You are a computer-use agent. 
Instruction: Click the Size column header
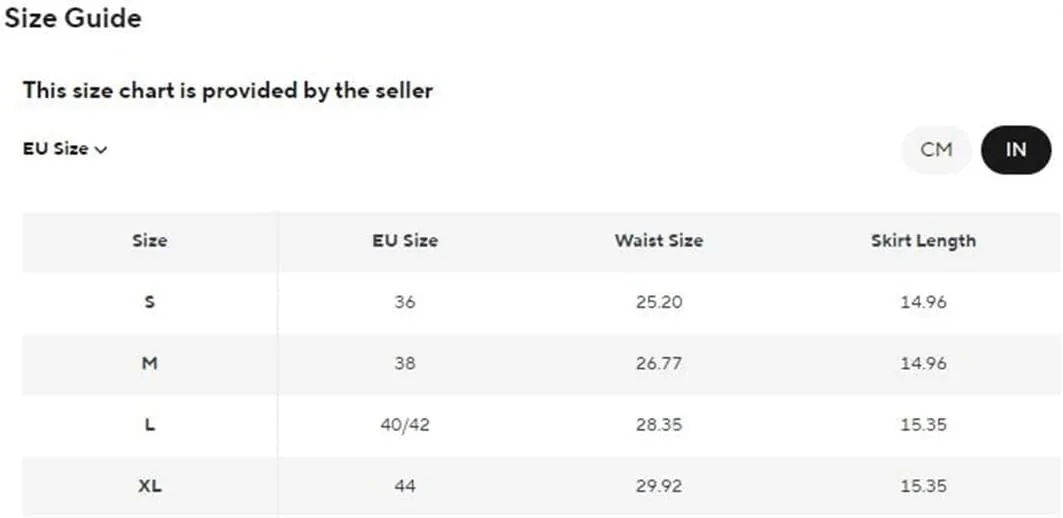(150, 241)
